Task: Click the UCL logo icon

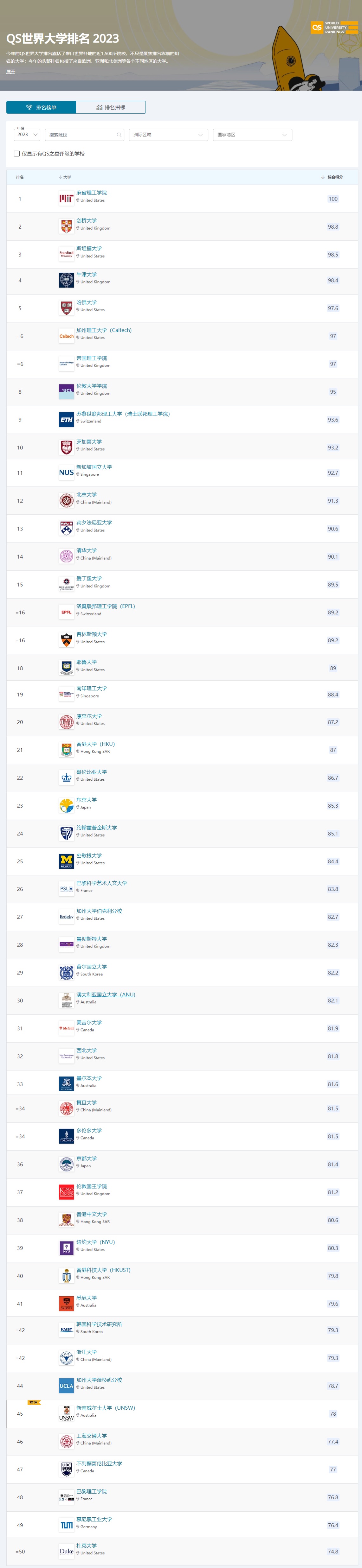Action: pos(66,391)
